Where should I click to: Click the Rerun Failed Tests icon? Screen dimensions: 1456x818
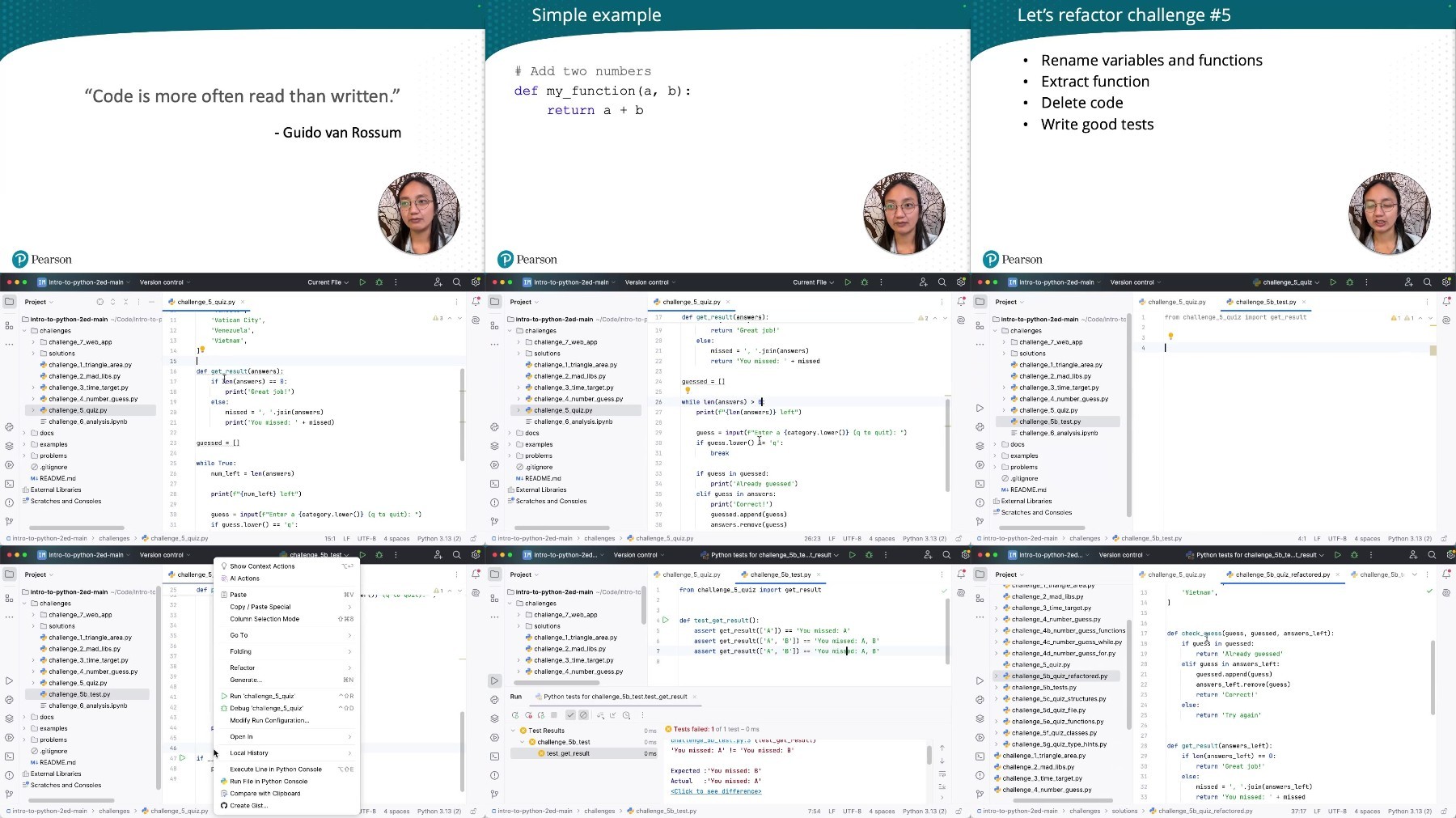(x=528, y=715)
